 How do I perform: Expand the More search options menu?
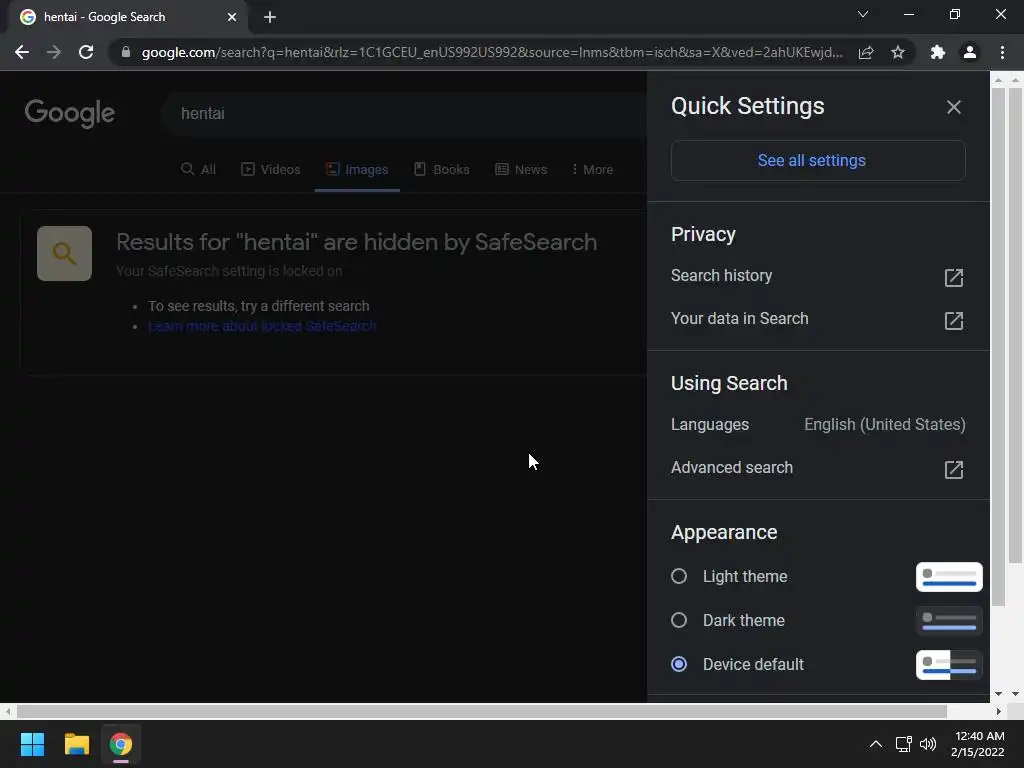(x=592, y=170)
